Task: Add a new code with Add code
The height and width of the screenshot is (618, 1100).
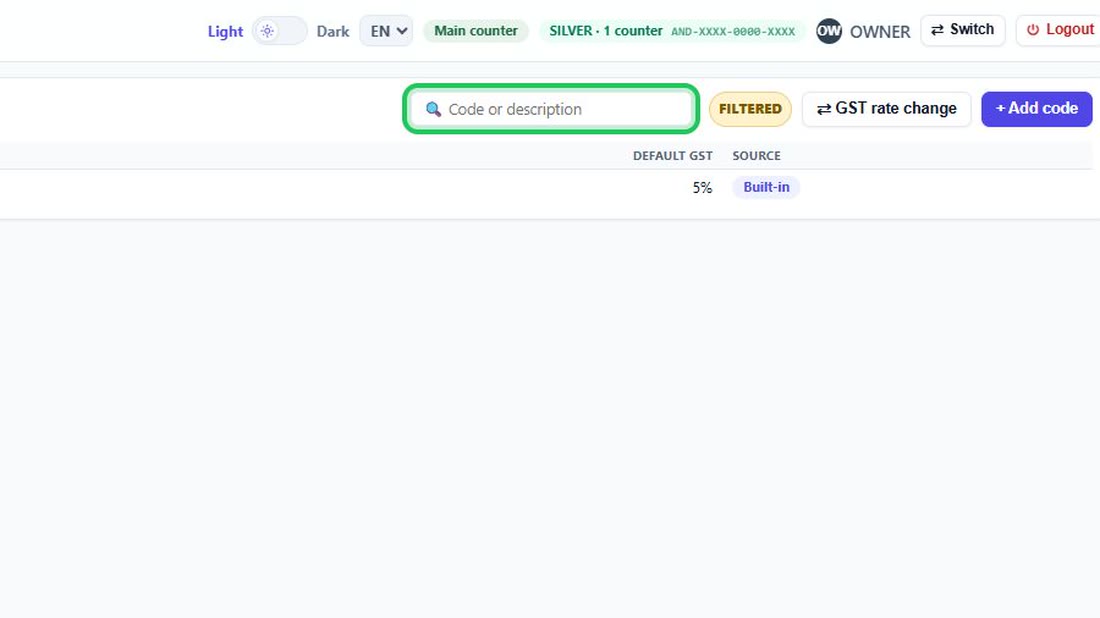Action: tap(1036, 109)
